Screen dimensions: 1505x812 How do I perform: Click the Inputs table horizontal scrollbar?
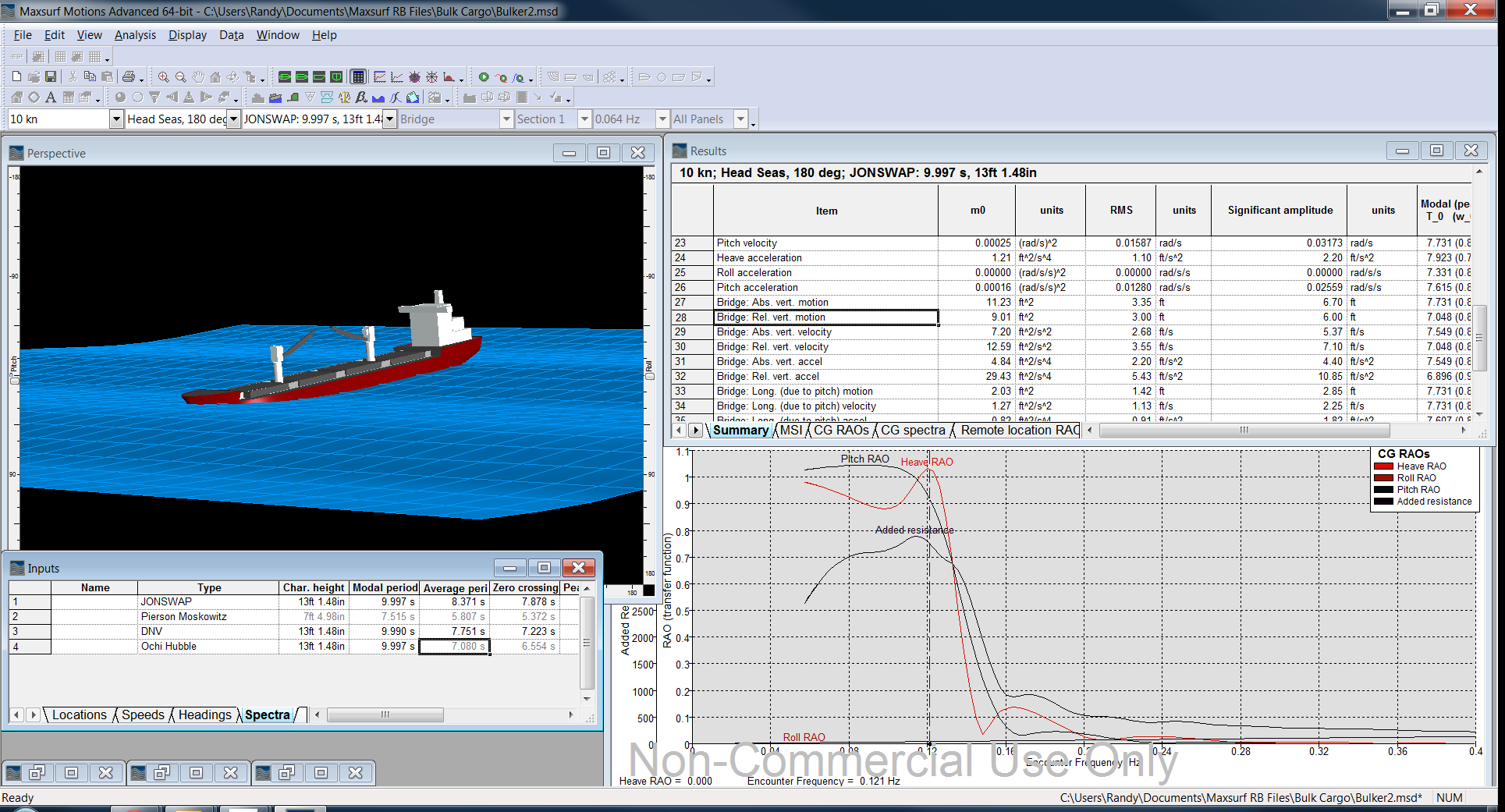pyautogui.click(x=385, y=714)
